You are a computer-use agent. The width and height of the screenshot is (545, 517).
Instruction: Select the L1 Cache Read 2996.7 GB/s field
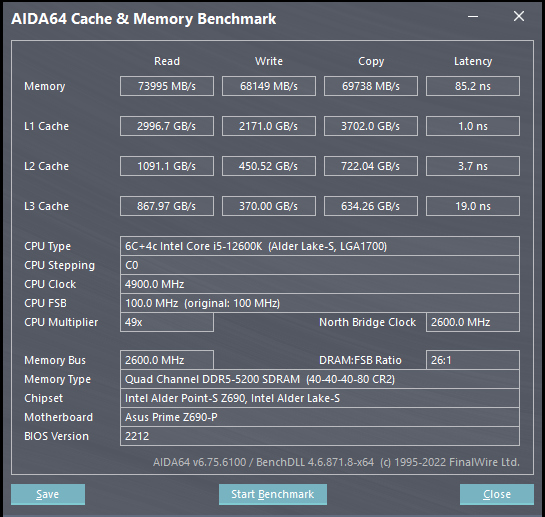pyautogui.click(x=167, y=126)
